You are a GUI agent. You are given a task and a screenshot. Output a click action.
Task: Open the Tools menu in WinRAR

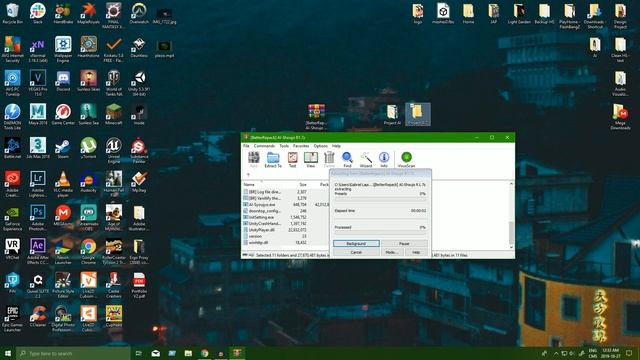point(284,146)
